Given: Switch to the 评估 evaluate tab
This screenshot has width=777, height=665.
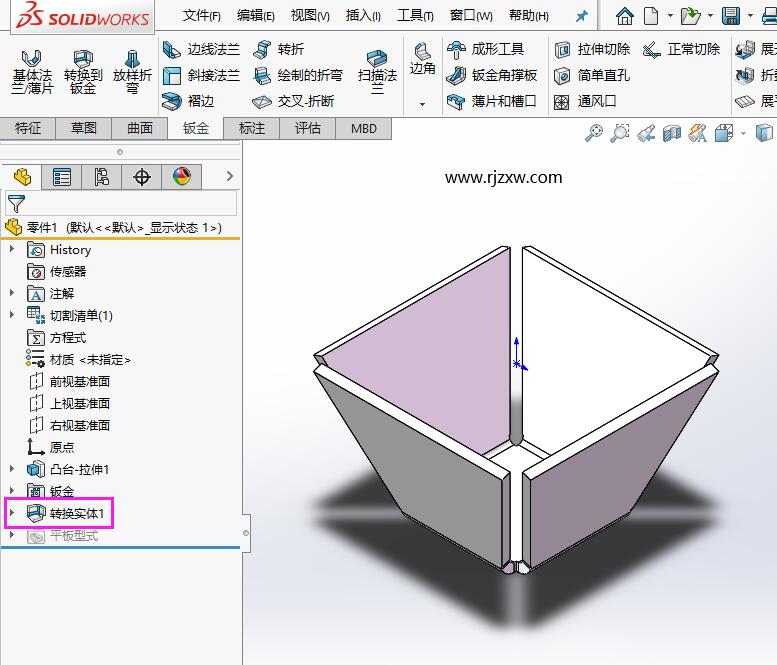Looking at the screenshot, I should [308, 128].
